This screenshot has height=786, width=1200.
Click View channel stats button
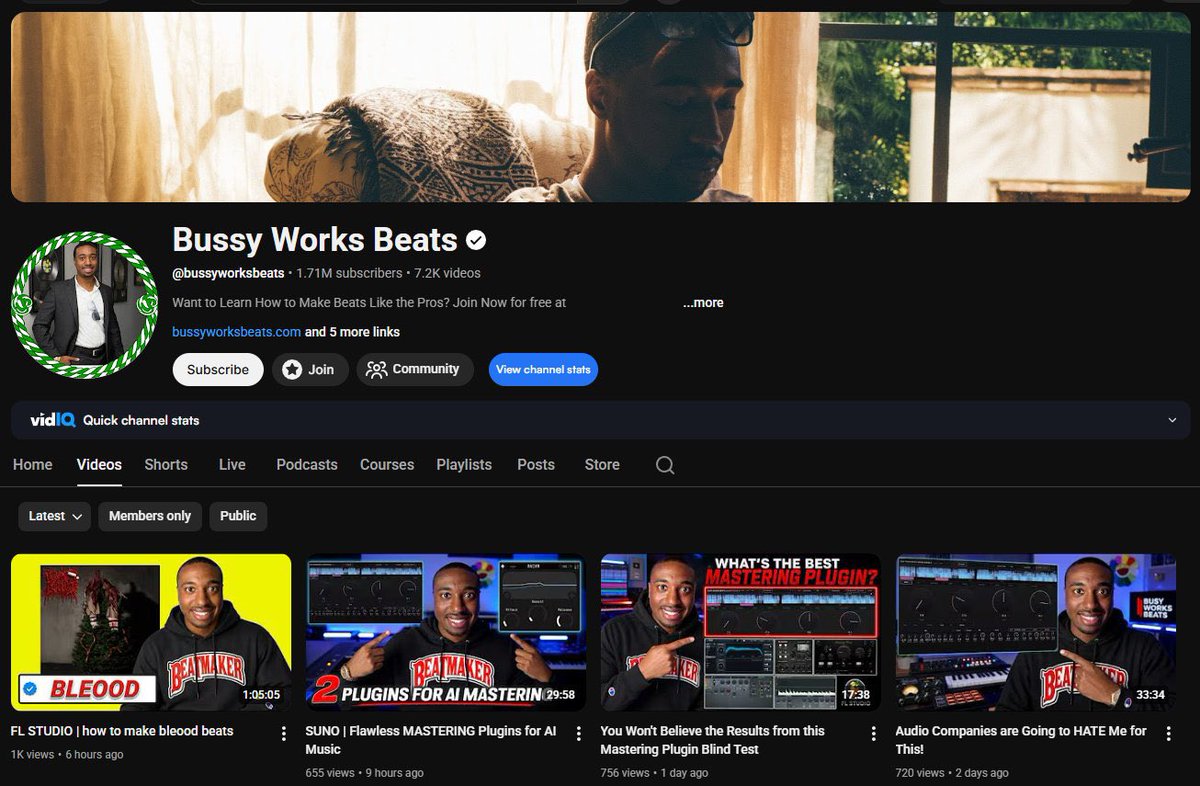pyautogui.click(x=543, y=369)
